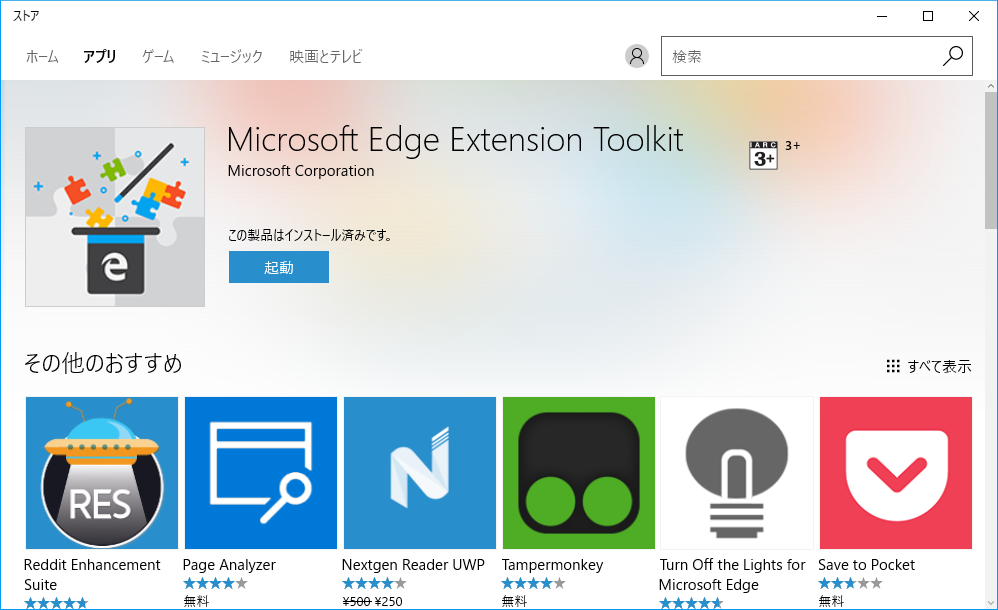The width and height of the screenshot is (998, 610).
Task: Open Microsoft Edge Extension Toolkit app logo
Action: pos(115,216)
